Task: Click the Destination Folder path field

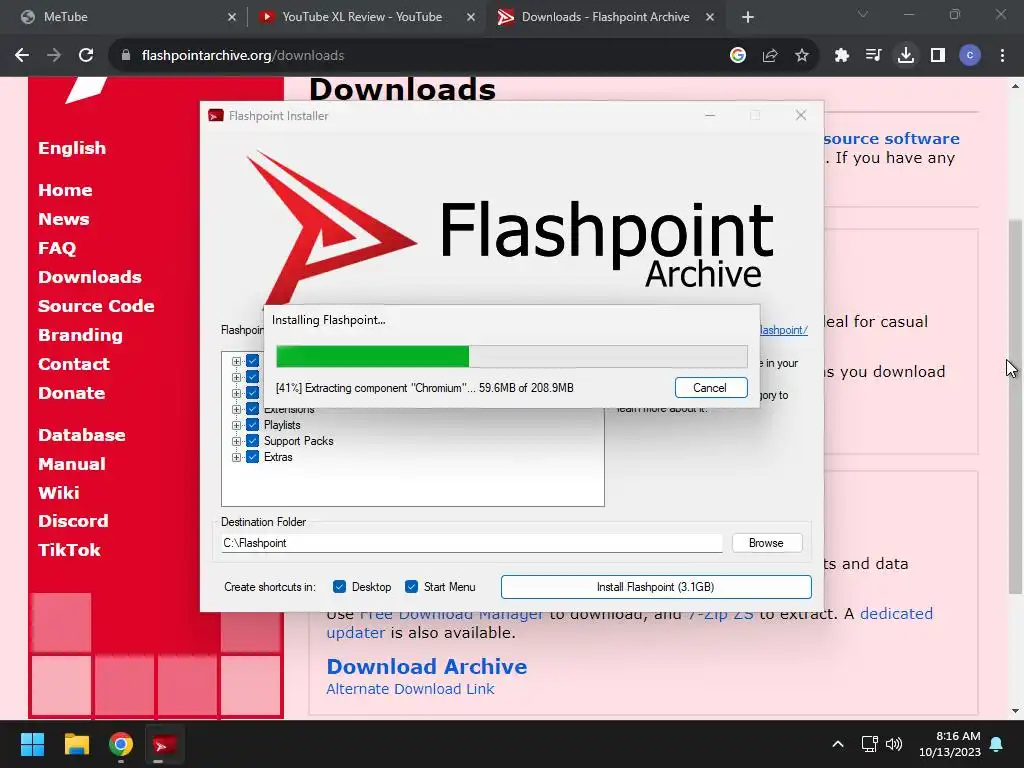Action: click(x=472, y=543)
